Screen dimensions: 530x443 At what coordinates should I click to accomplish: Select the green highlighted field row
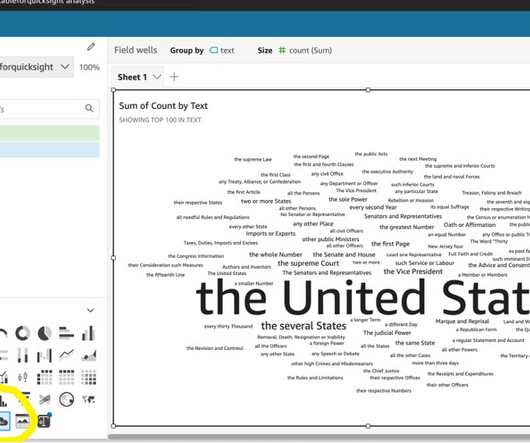pyautogui.click(x=50, y=133)
